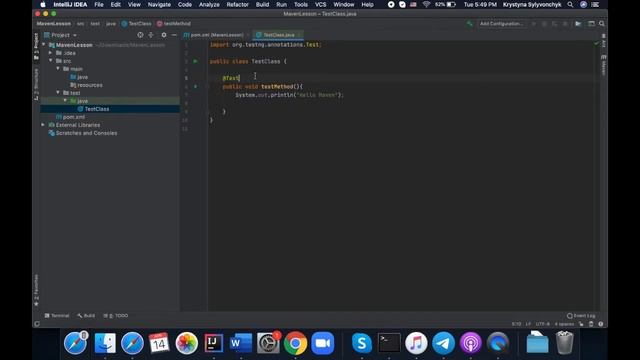This screenshot has height=360, width=640.
Task: Open IntelliJ IDEA from the Dock
Action: 213,343
